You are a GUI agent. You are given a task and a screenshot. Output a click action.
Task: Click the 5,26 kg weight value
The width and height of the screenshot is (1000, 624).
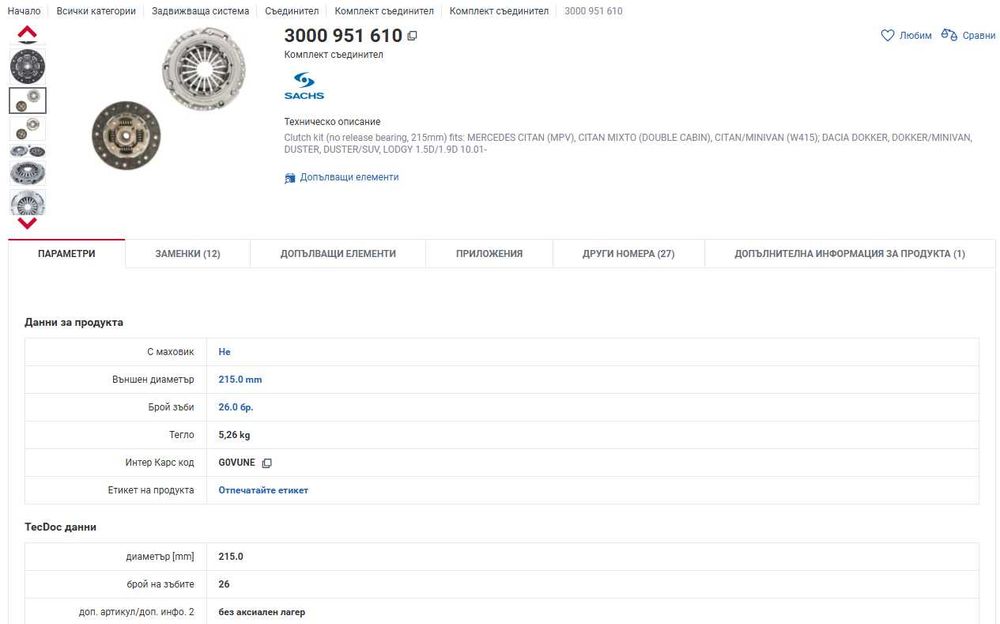click(x=234, y=435)
